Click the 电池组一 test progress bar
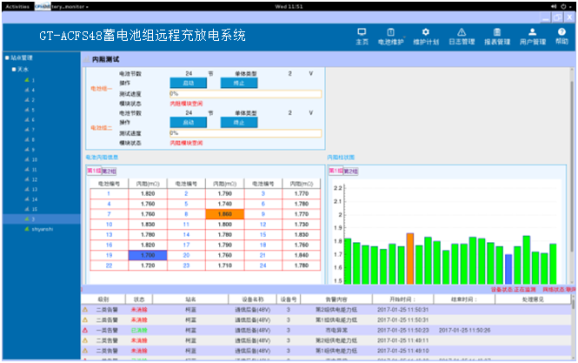 246,94
